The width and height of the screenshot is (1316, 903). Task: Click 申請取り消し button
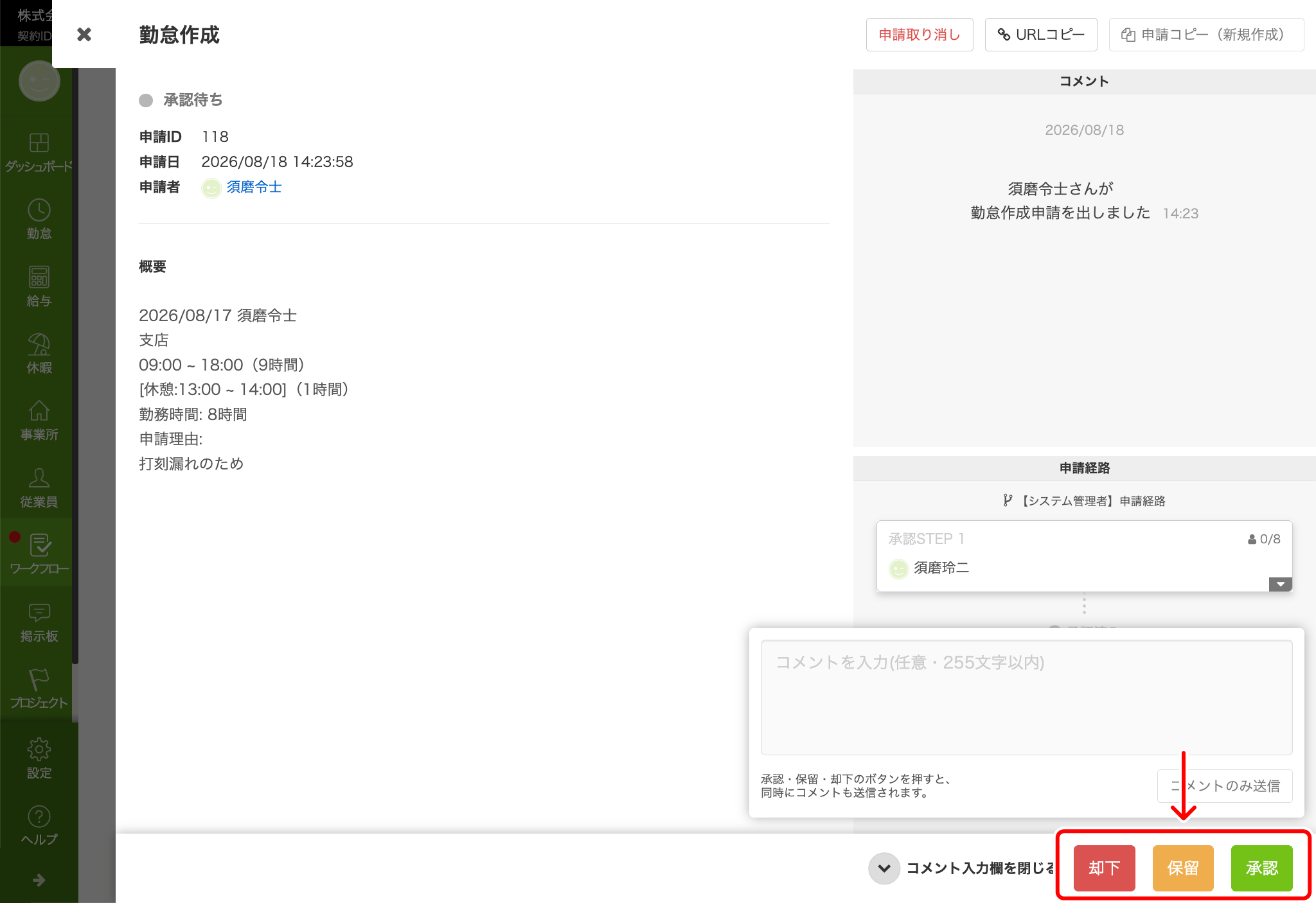tap(920, 35)
